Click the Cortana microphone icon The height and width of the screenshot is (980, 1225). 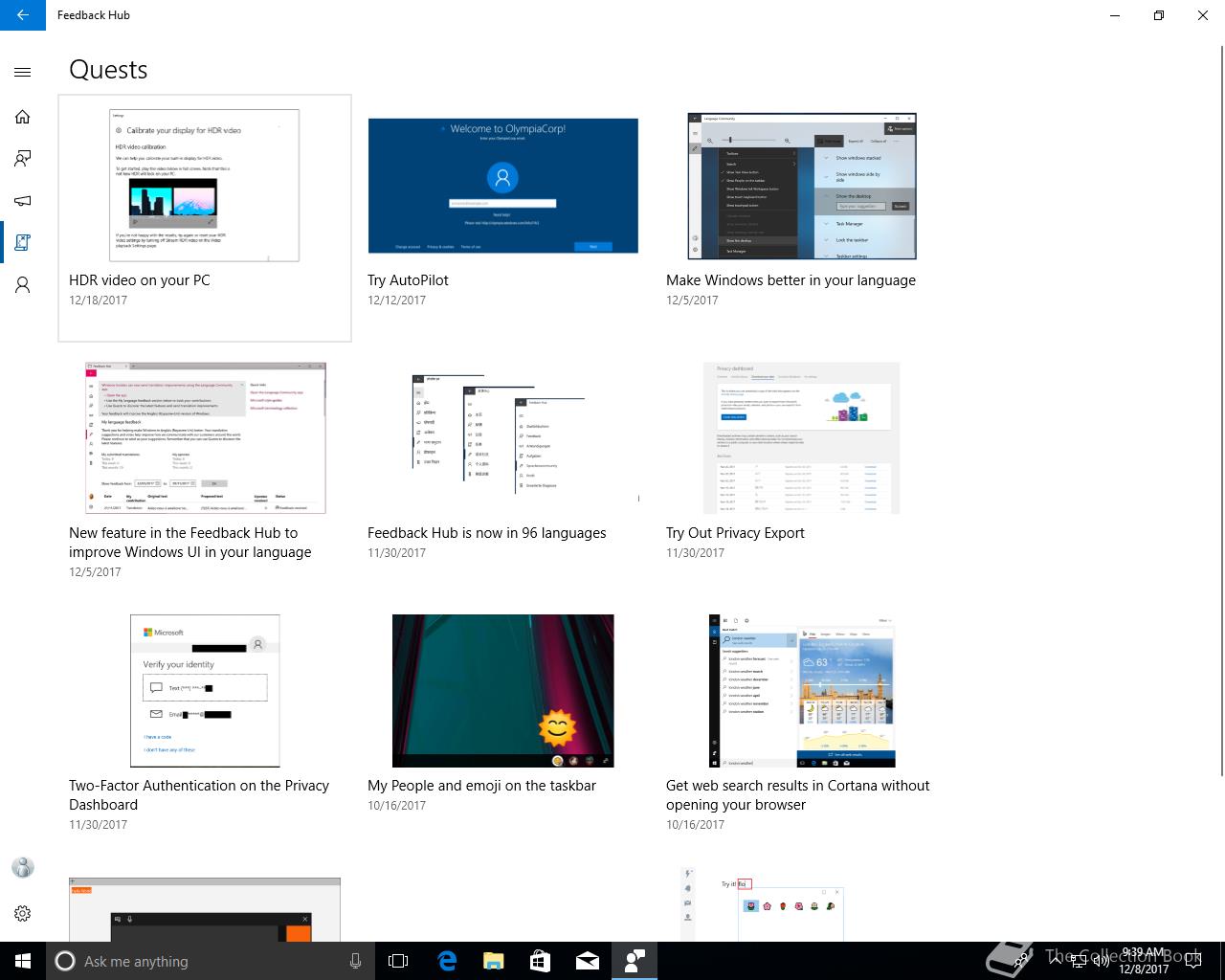(355, 961)
